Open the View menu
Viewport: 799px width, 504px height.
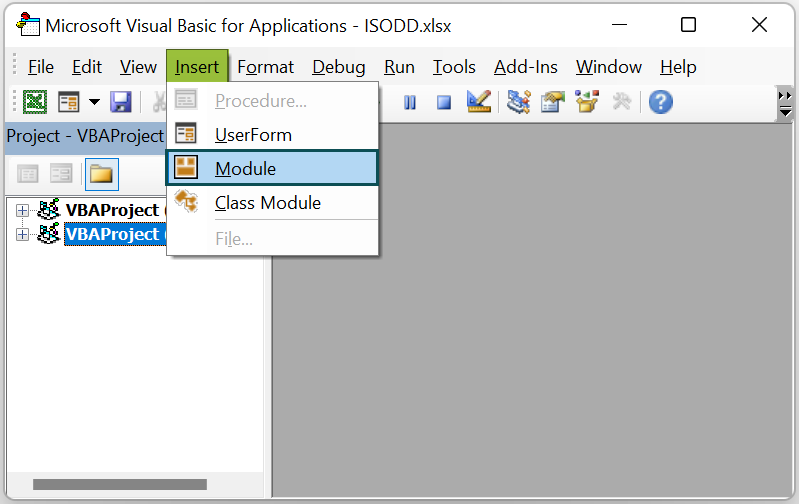[x=138, y=67]
